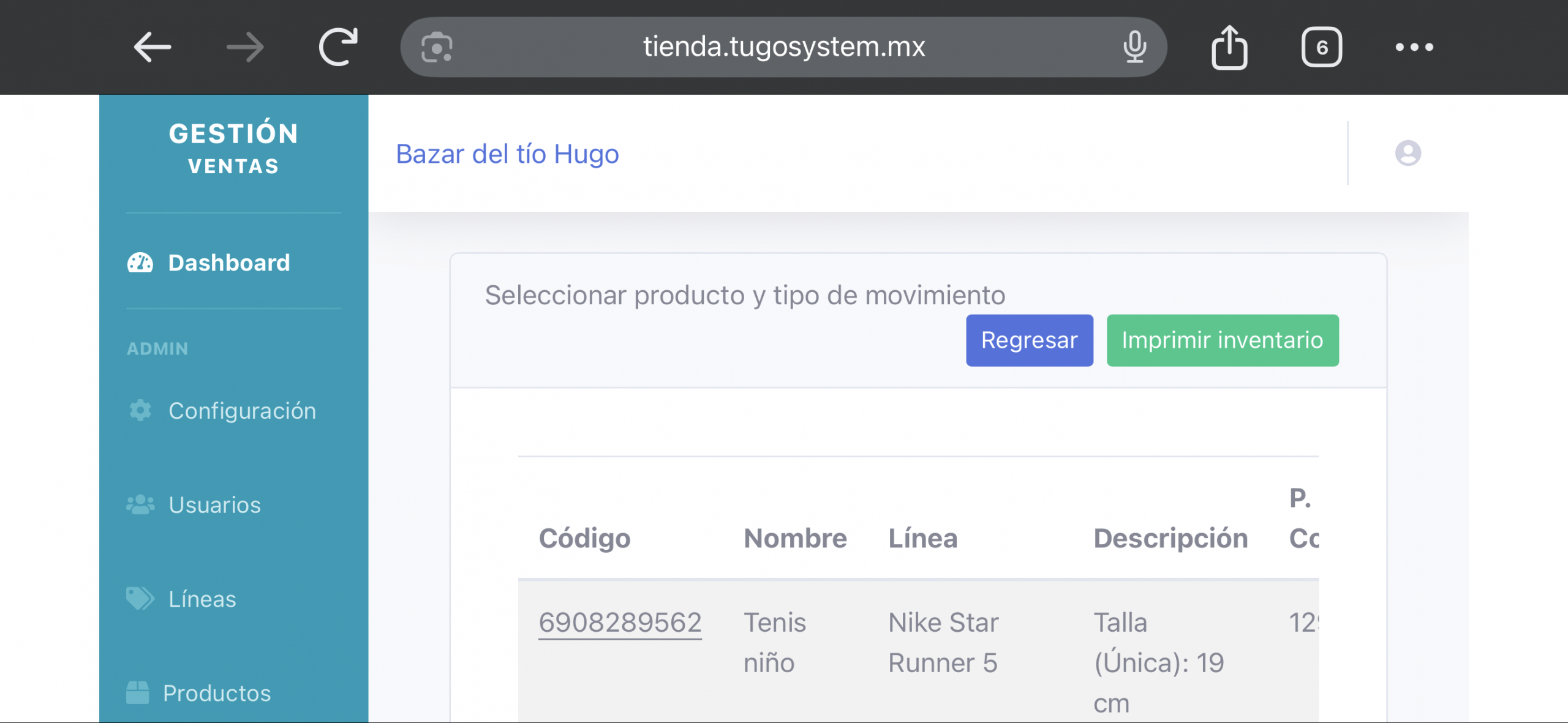This screenshot has width=1568, height=723.
Task: Click the Imprimir inventario button
Action: [1222, 340]
